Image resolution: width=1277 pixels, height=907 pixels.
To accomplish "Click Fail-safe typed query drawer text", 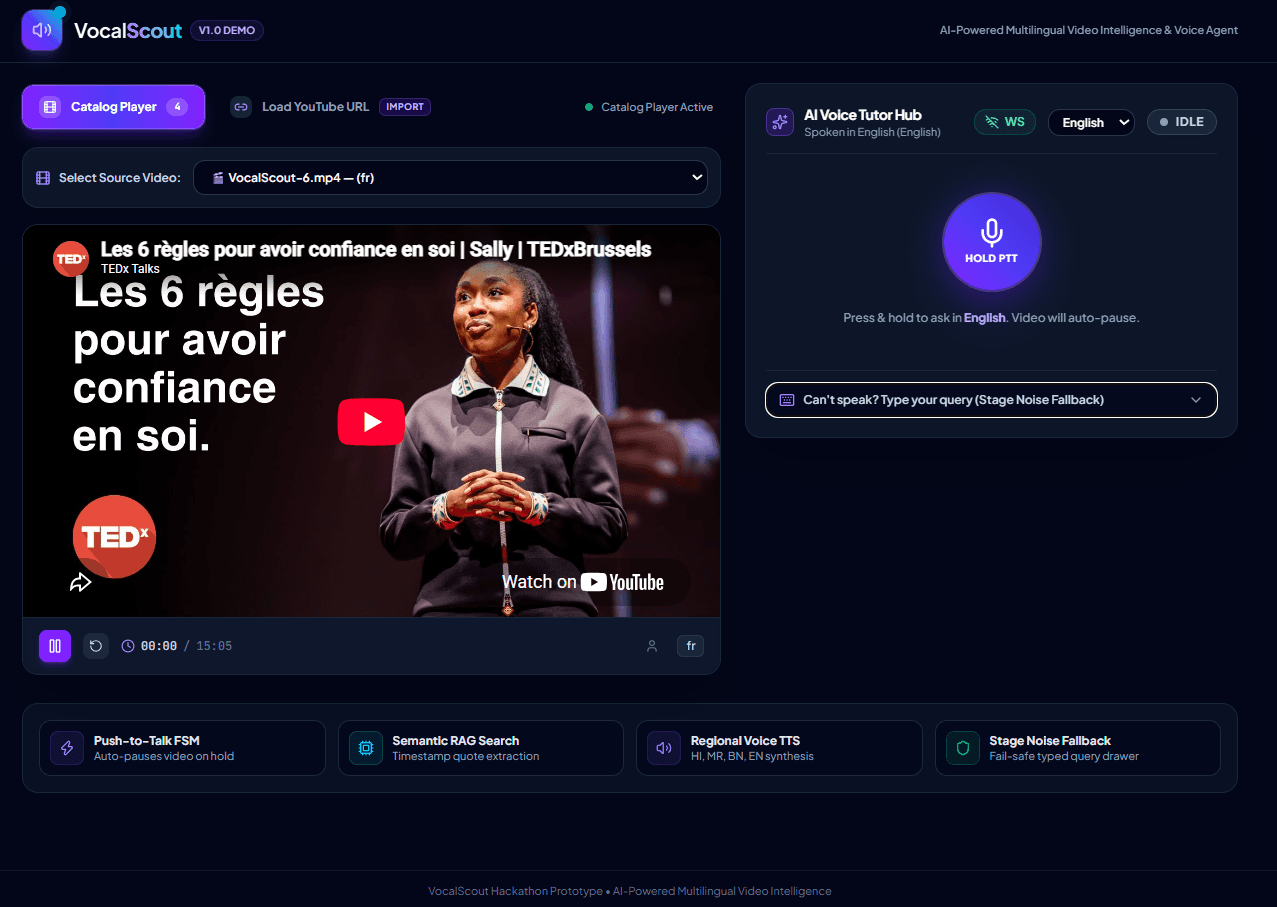I will [x=1064, y=757].
